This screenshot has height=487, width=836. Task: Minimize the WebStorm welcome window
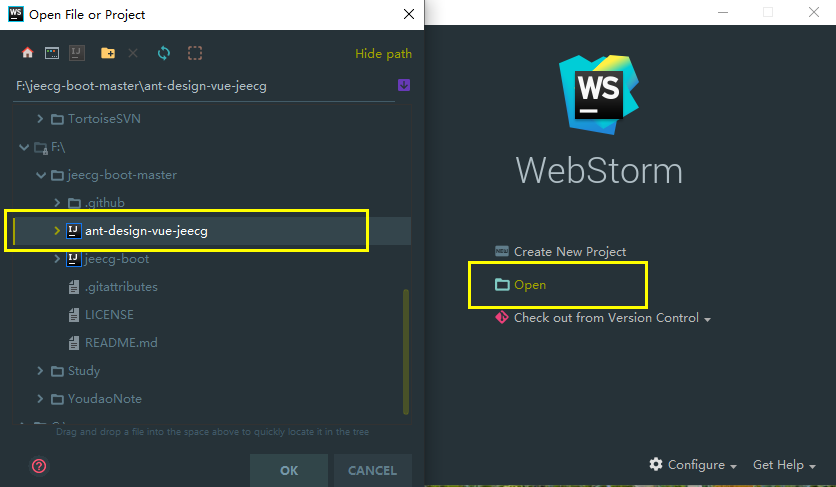pyautogui.click(x=723, y=12)
